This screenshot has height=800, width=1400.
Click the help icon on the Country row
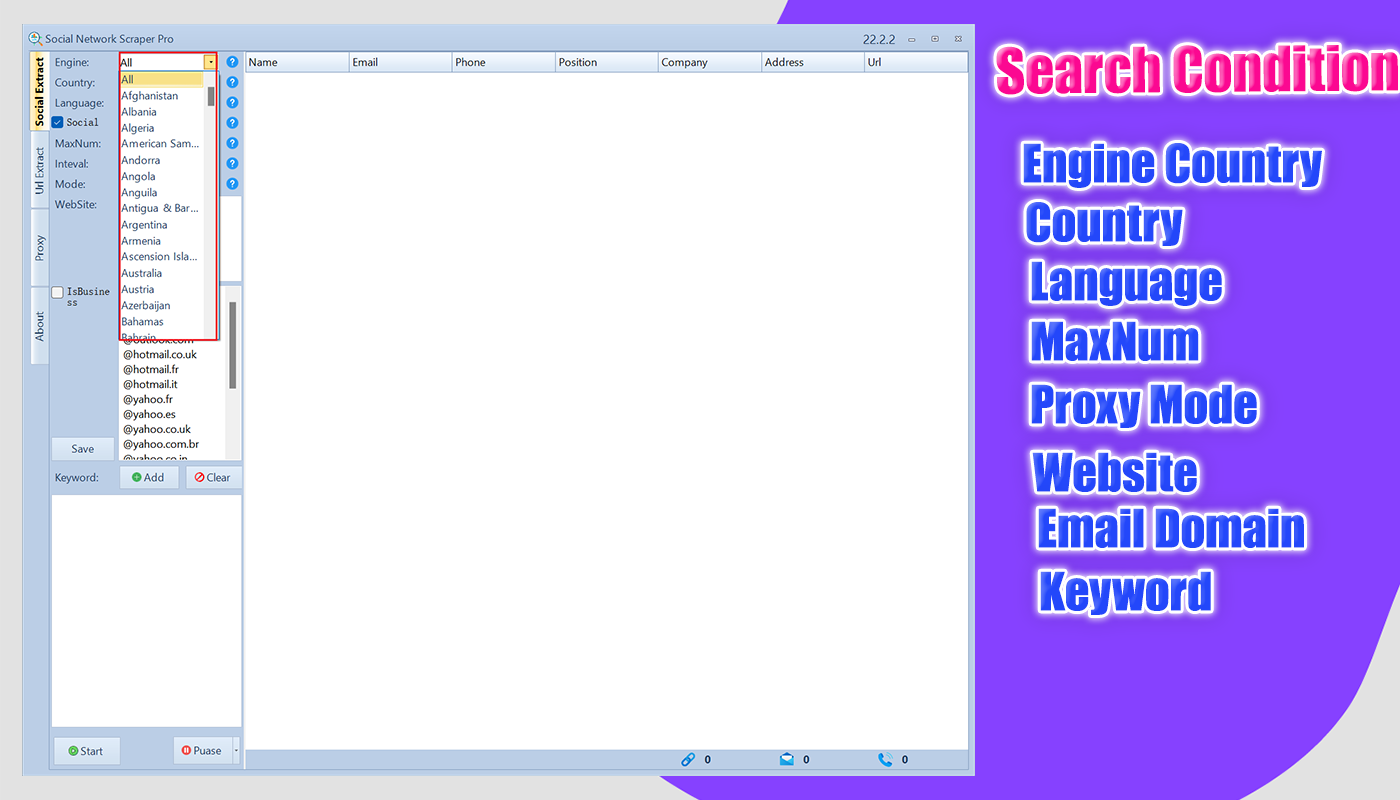232,82
